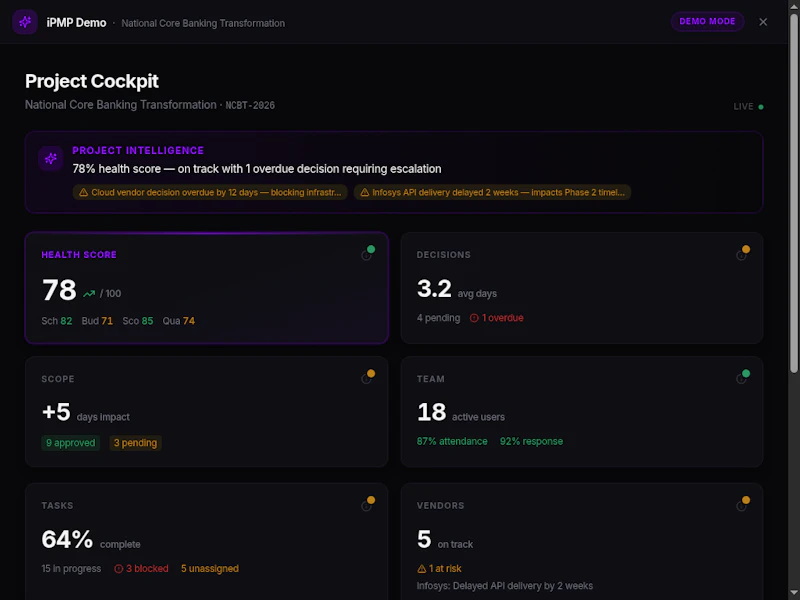Select the Decisions card heading
800x600 pixels.
point(443,255)
